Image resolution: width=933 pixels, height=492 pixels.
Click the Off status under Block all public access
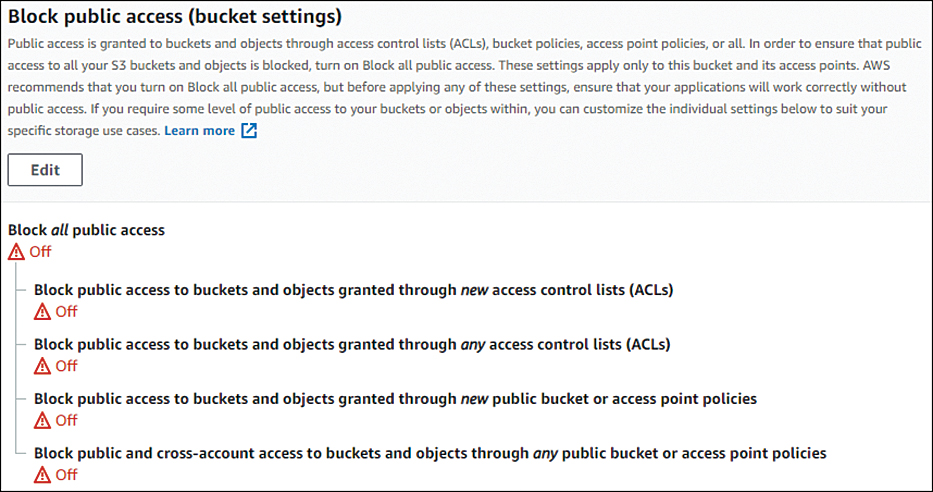(40, 252)
